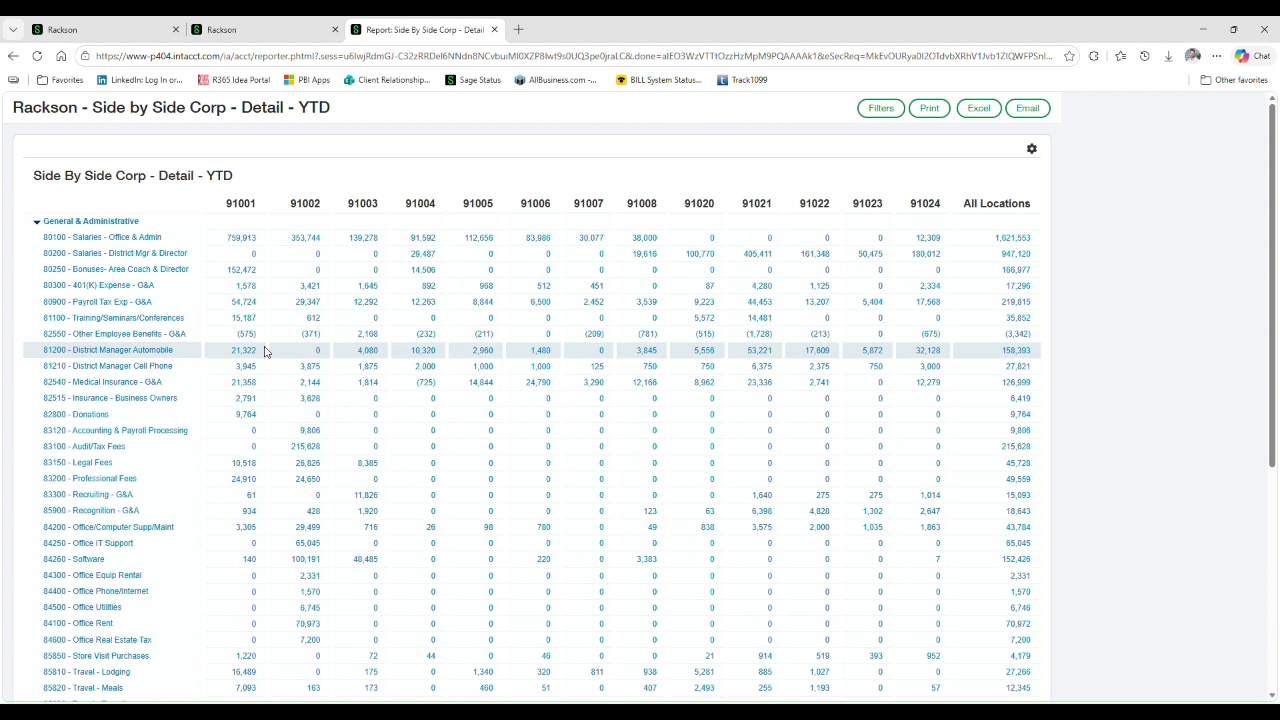Drill into the 215,628 Audit/Tax Fees amount under 91002
Viewport: 1280px width, 720px height.
(305, 447)
